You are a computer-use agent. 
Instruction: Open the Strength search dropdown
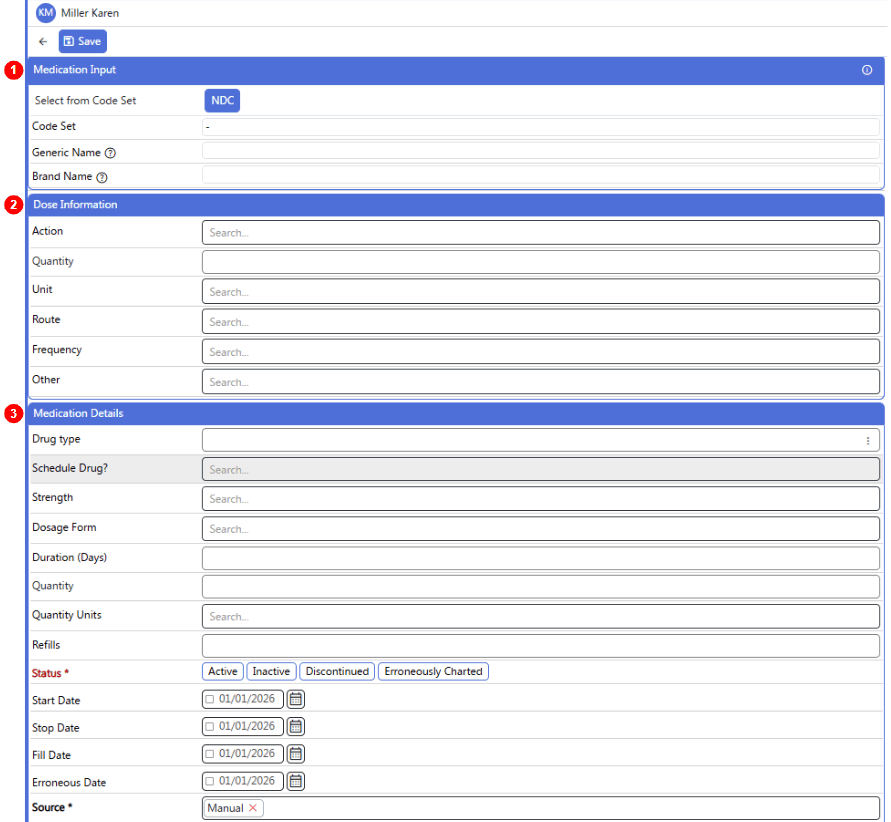[x=541, y=499]
